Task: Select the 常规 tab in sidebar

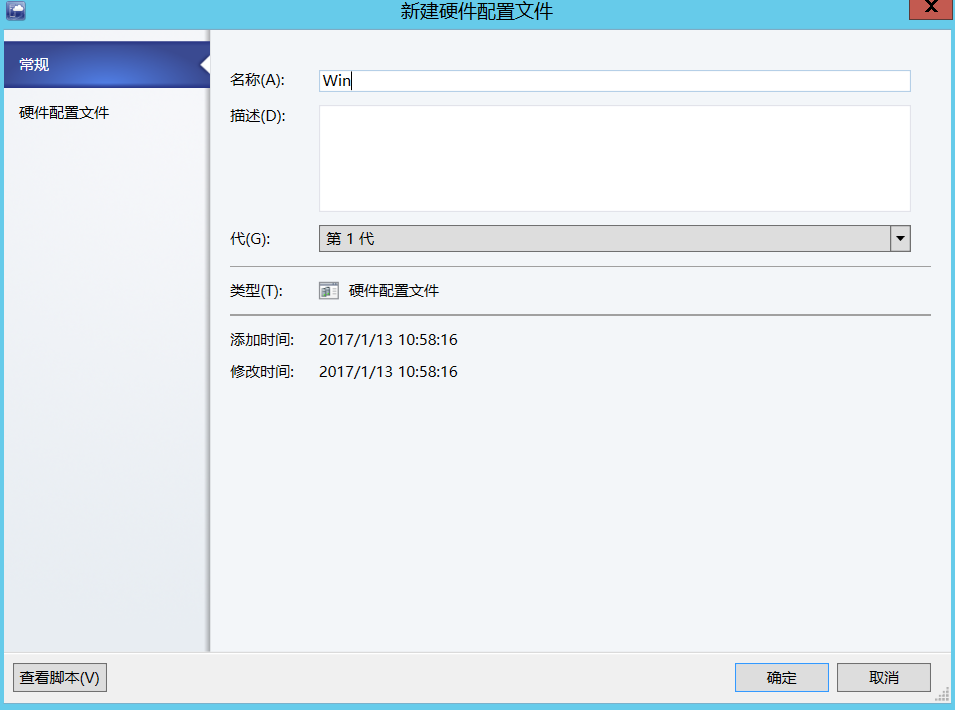Action: 107,65
